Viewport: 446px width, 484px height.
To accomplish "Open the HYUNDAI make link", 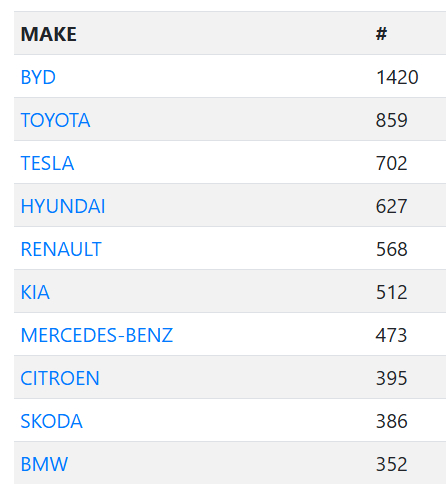I will pyautogui.click(x=63, y=206).
